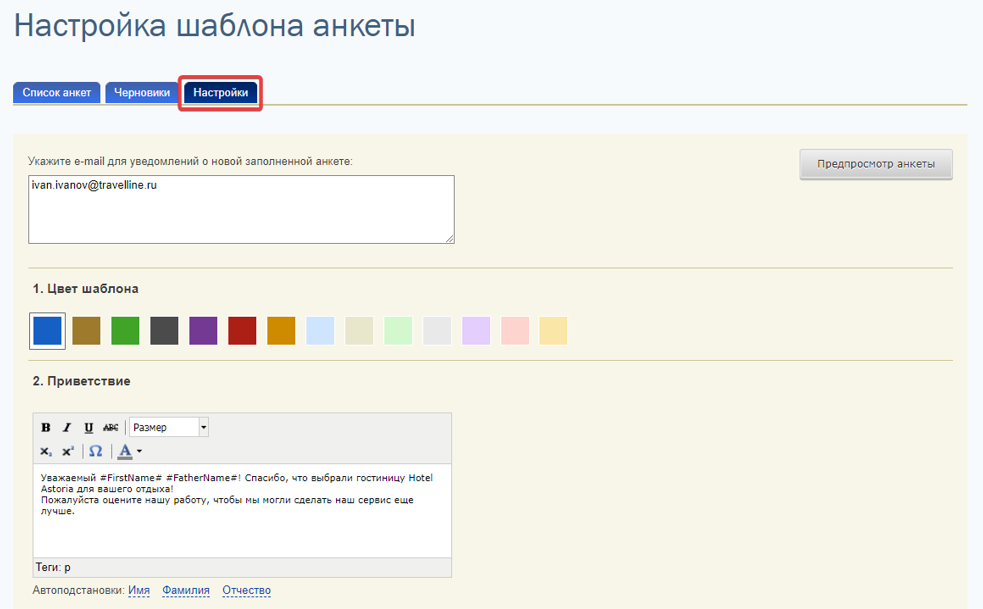Screen dimensions: 983x609
Task: Switch to the Черновики tab
Action: pyautogui.click(x=142, y=93)
